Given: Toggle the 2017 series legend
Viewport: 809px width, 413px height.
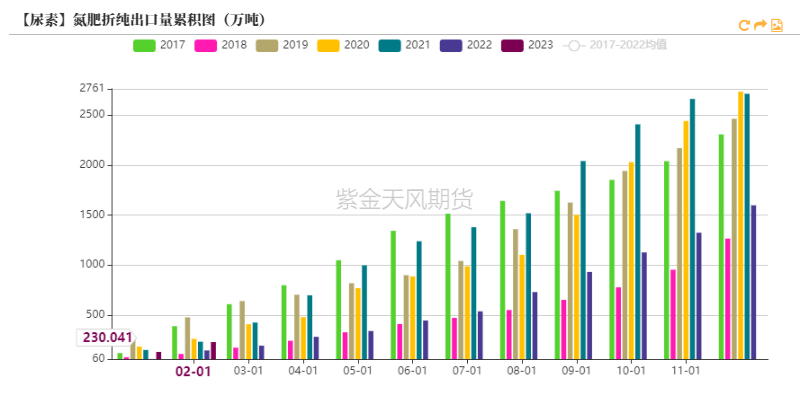Looking at the screenshot, I should (159, 45).
